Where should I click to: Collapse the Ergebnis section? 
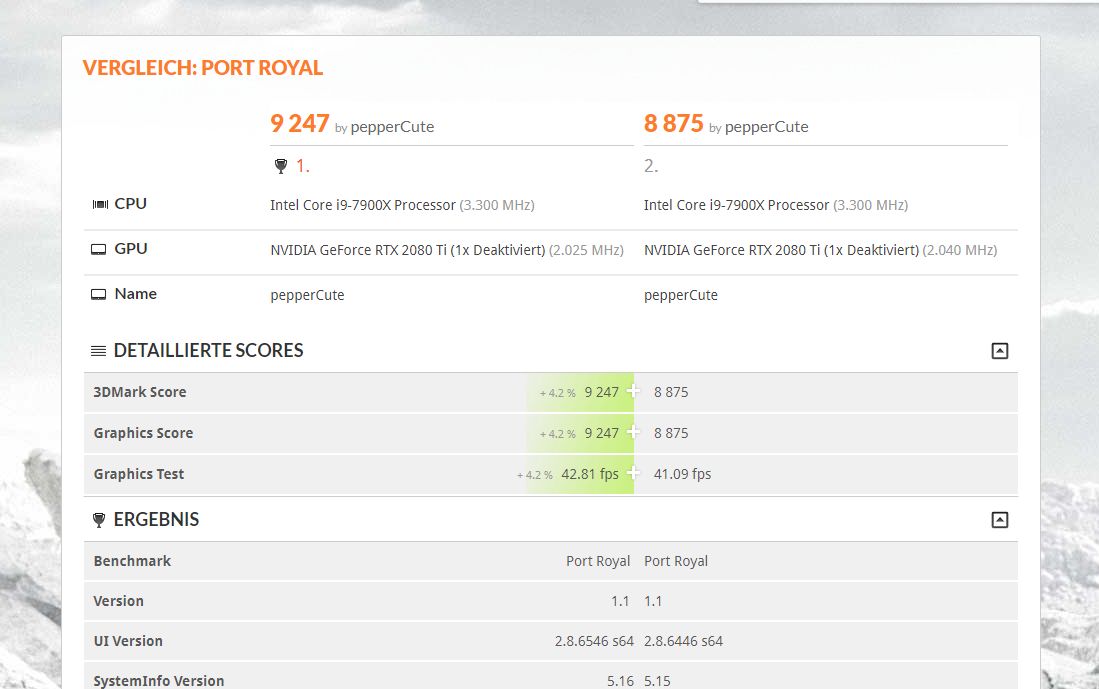point(999,519)
